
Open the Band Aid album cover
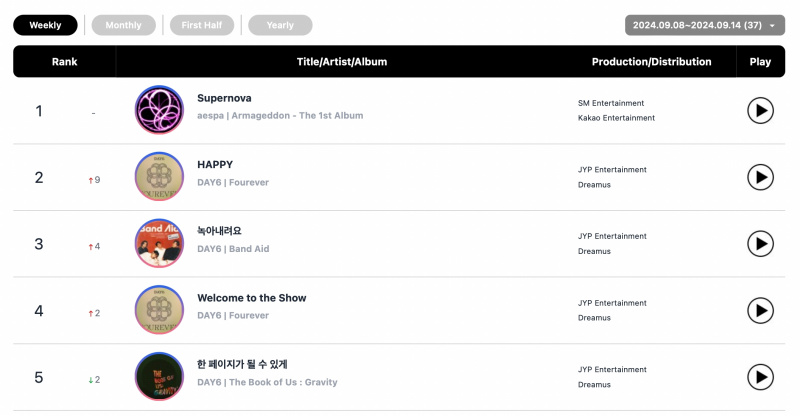point(159,243)
